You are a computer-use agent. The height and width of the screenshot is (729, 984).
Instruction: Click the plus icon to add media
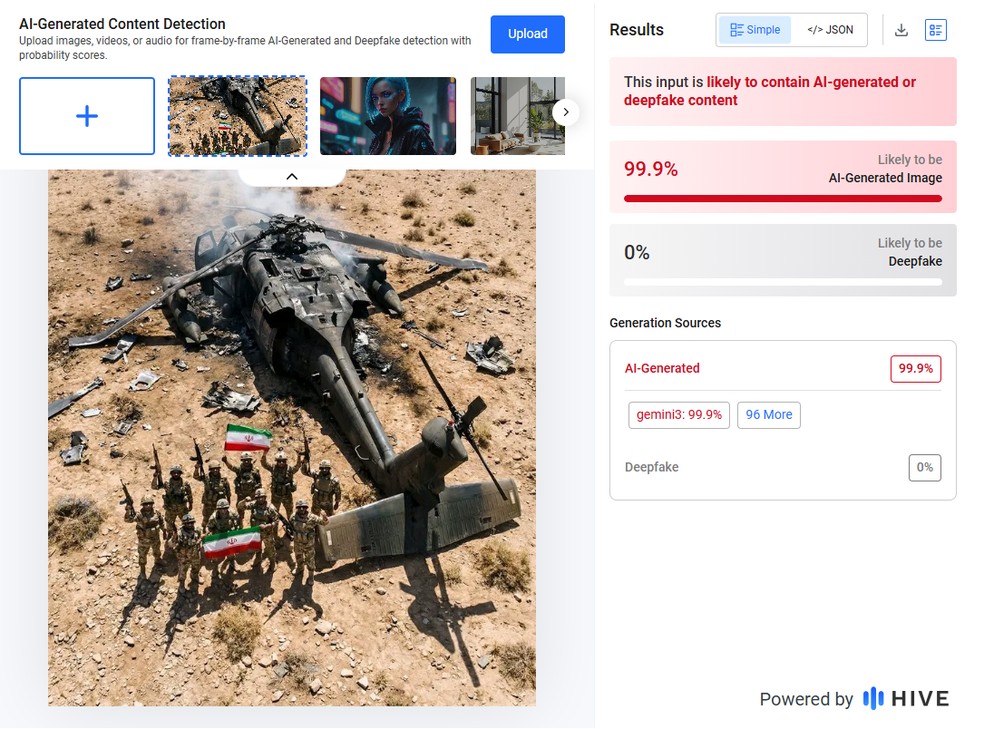point(87,116)
